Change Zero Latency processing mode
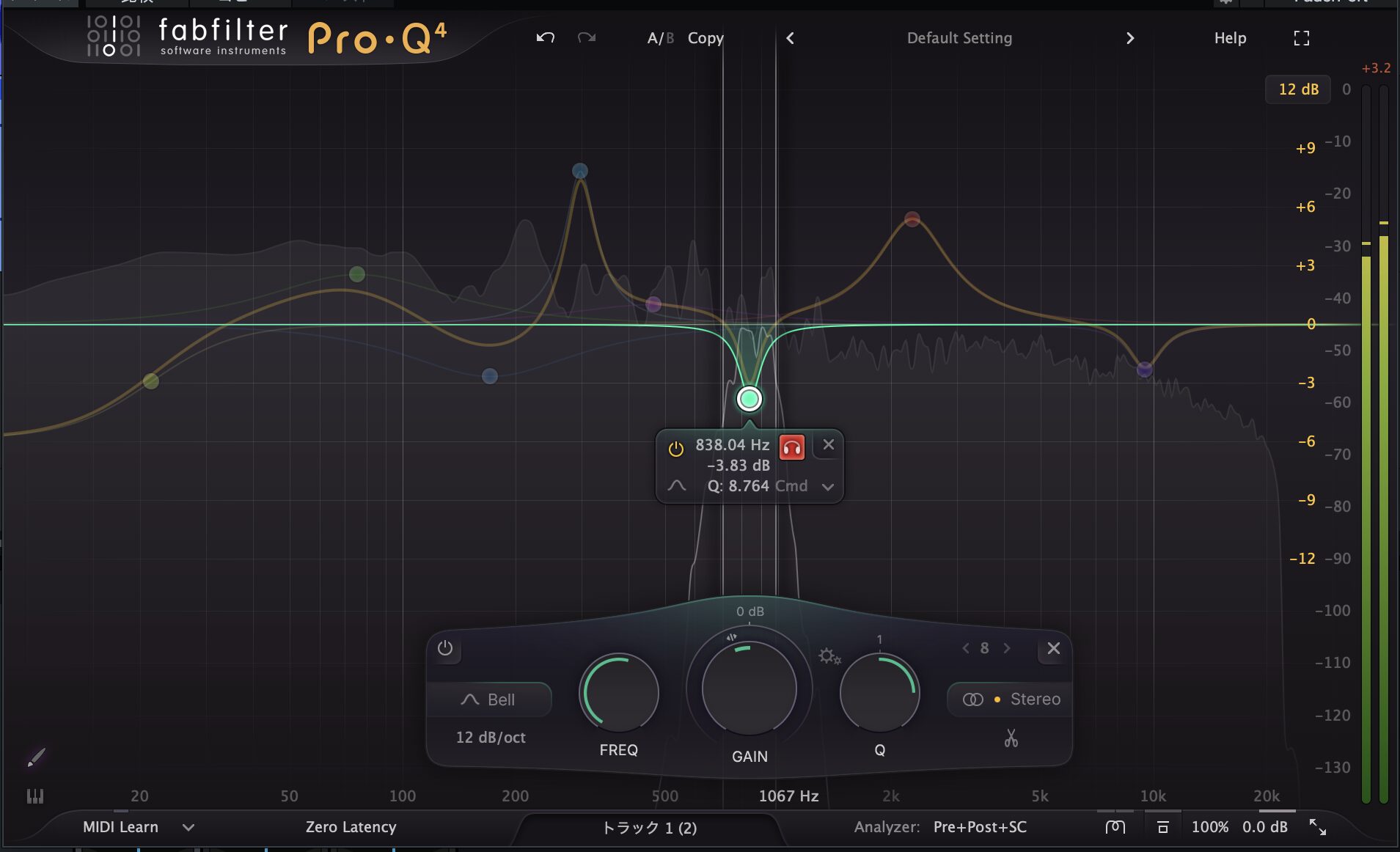 pyautogui.click(x=351, y=827)
